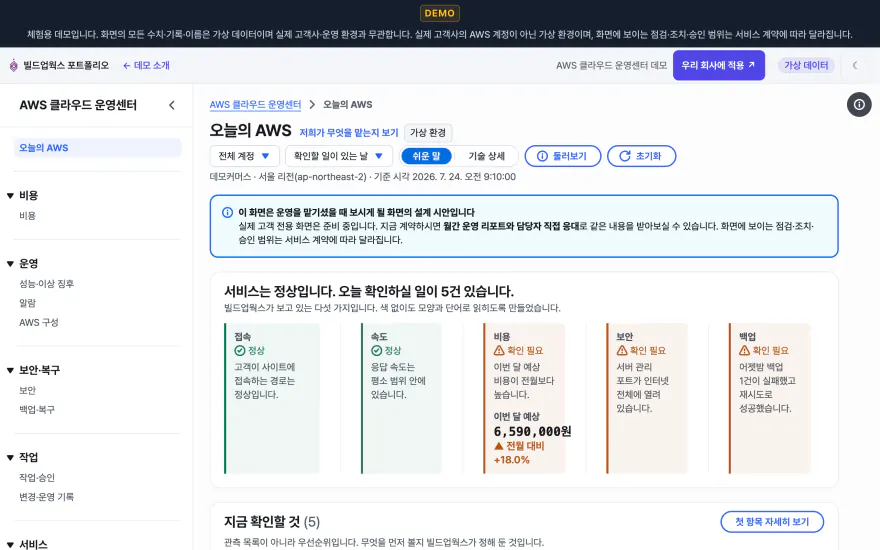Click the info icon in the blue notice banner
The width and height of the screenshot is (880, 550).
[x=227, y=212]
